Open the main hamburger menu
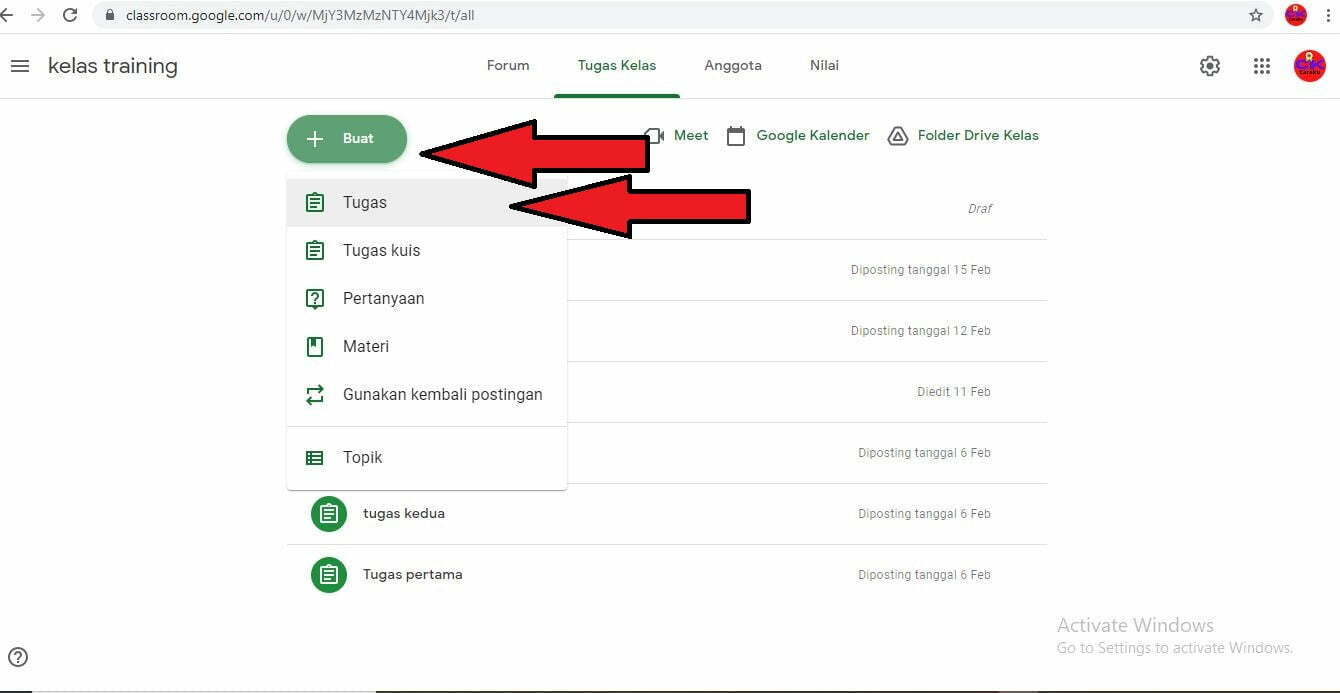 [x=19, y=66]
